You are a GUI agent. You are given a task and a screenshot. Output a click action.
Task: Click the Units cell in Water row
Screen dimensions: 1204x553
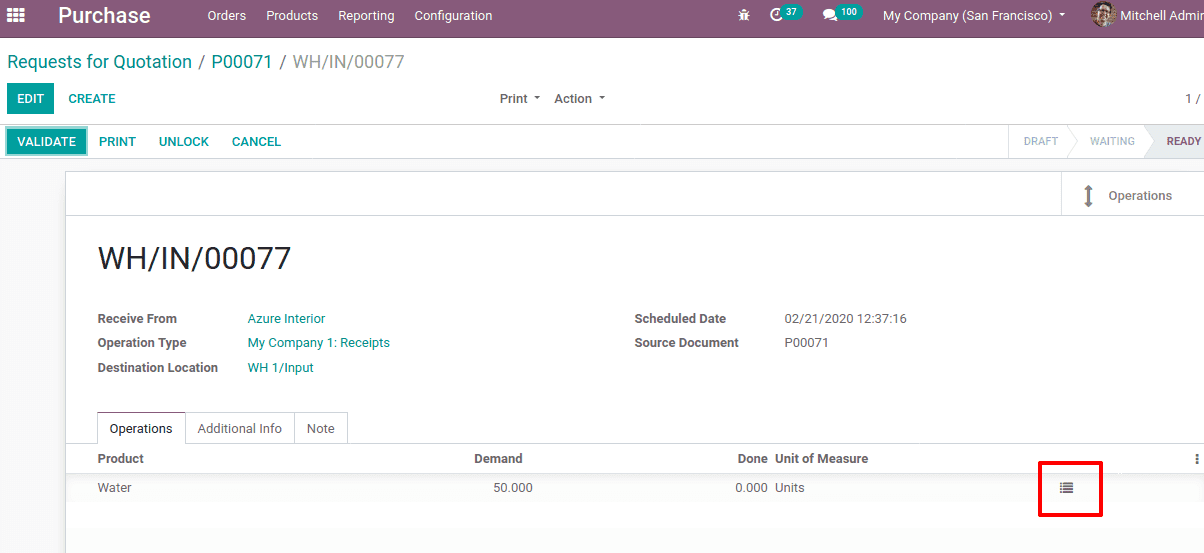pos(790,488)
